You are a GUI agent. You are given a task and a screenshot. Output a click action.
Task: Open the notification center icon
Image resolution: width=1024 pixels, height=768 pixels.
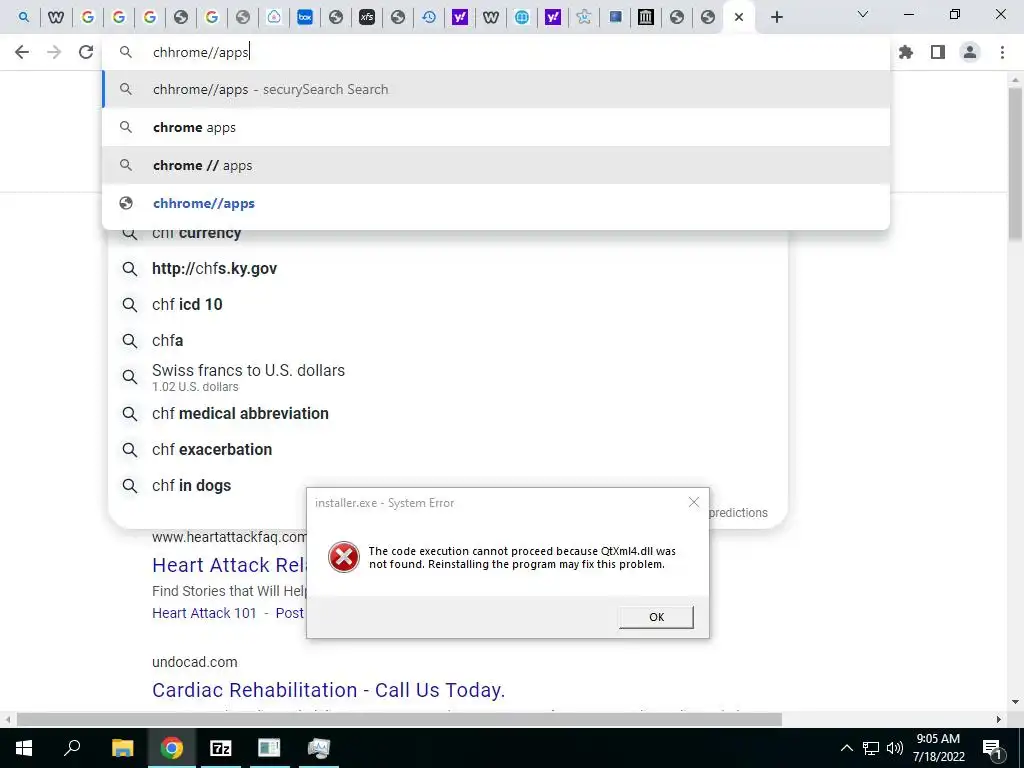coord(993,748)
